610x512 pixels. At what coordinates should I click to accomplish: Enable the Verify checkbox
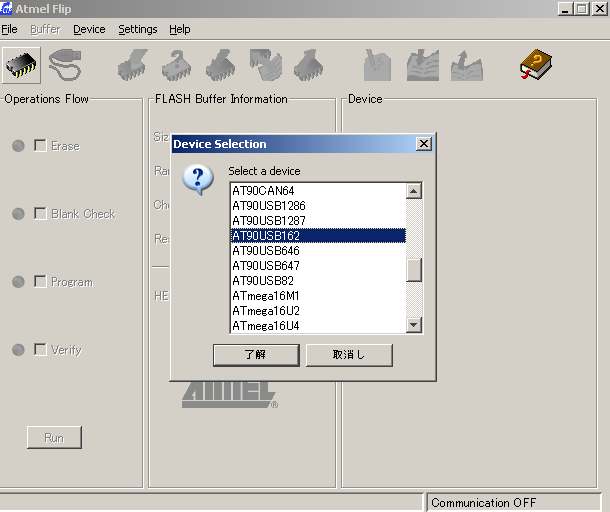pos(40,349)
